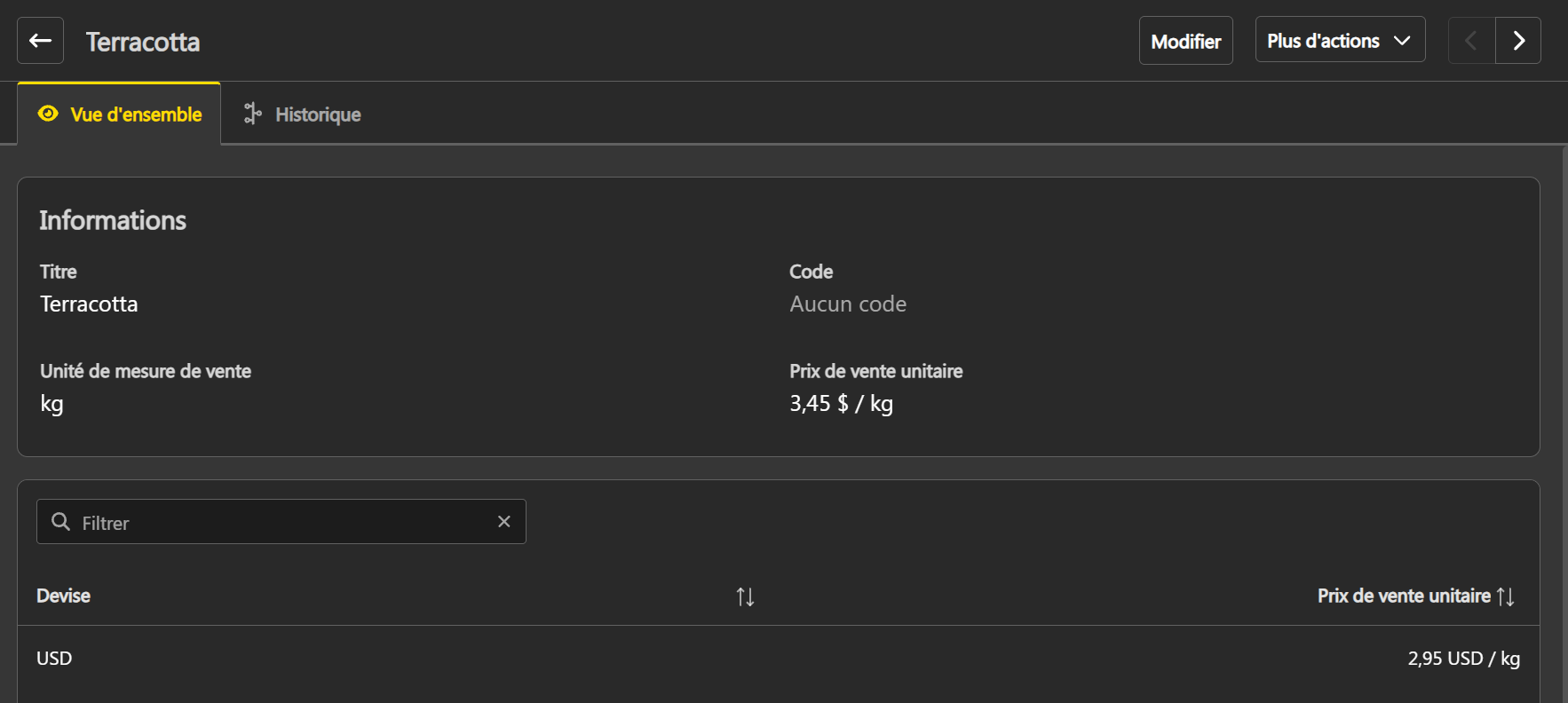Select the USD row in table

54,659
